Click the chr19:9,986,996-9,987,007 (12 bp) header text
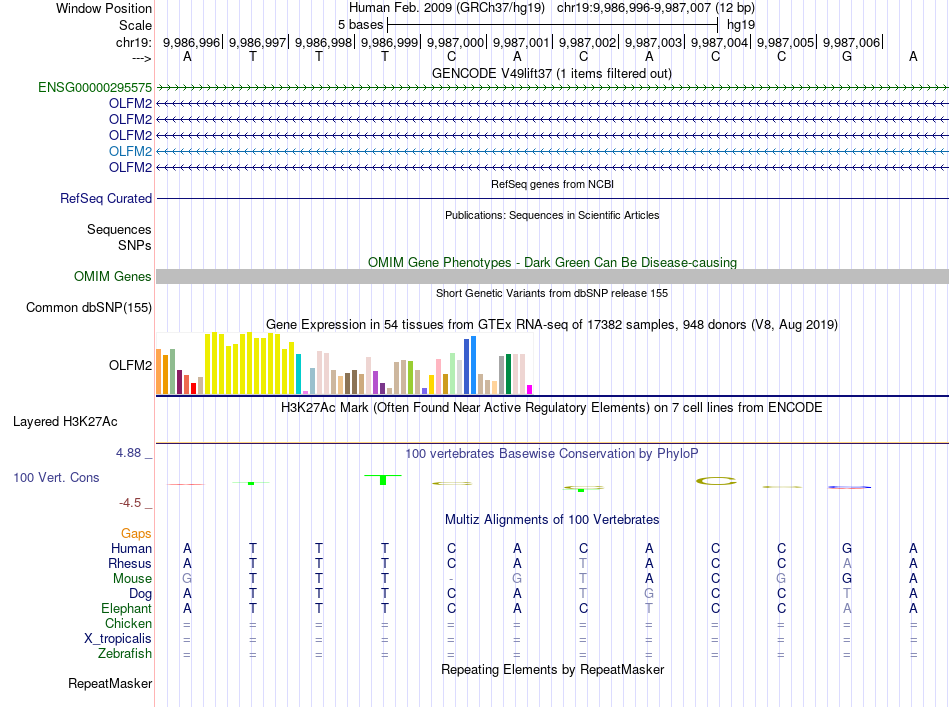Image resolution: width=950 pixels, height=707 pixels. pyautogui.click(x=656, y=8)
